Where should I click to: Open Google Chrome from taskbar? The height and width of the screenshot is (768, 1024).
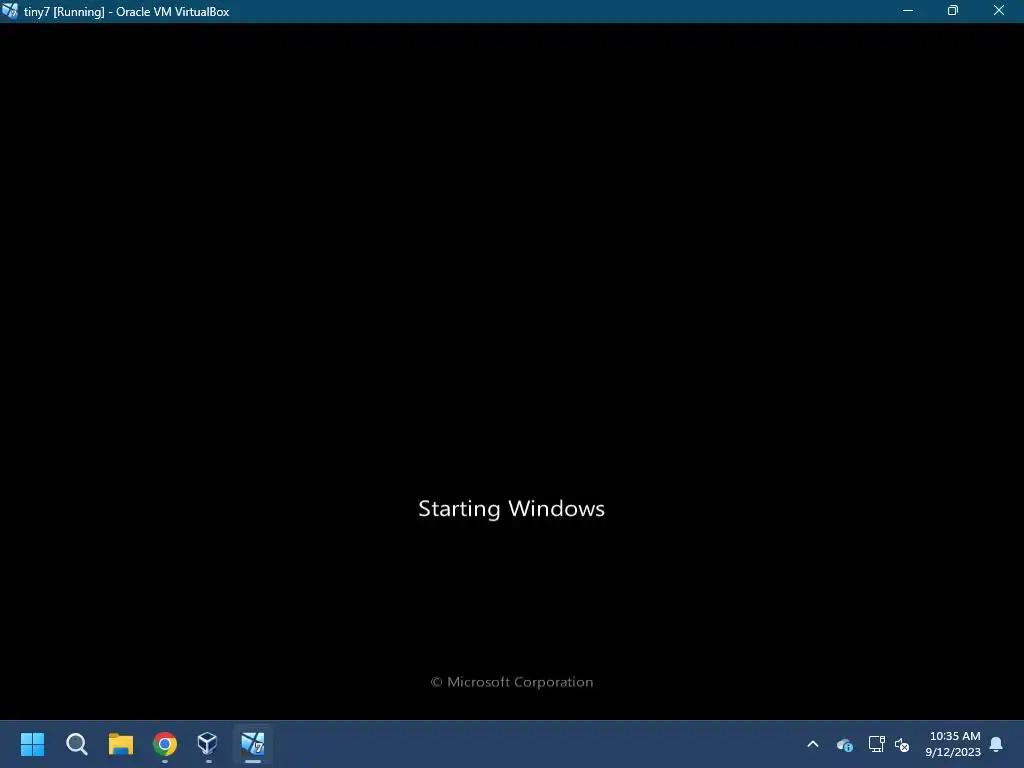pyautogui.click(x=165, y=744)
